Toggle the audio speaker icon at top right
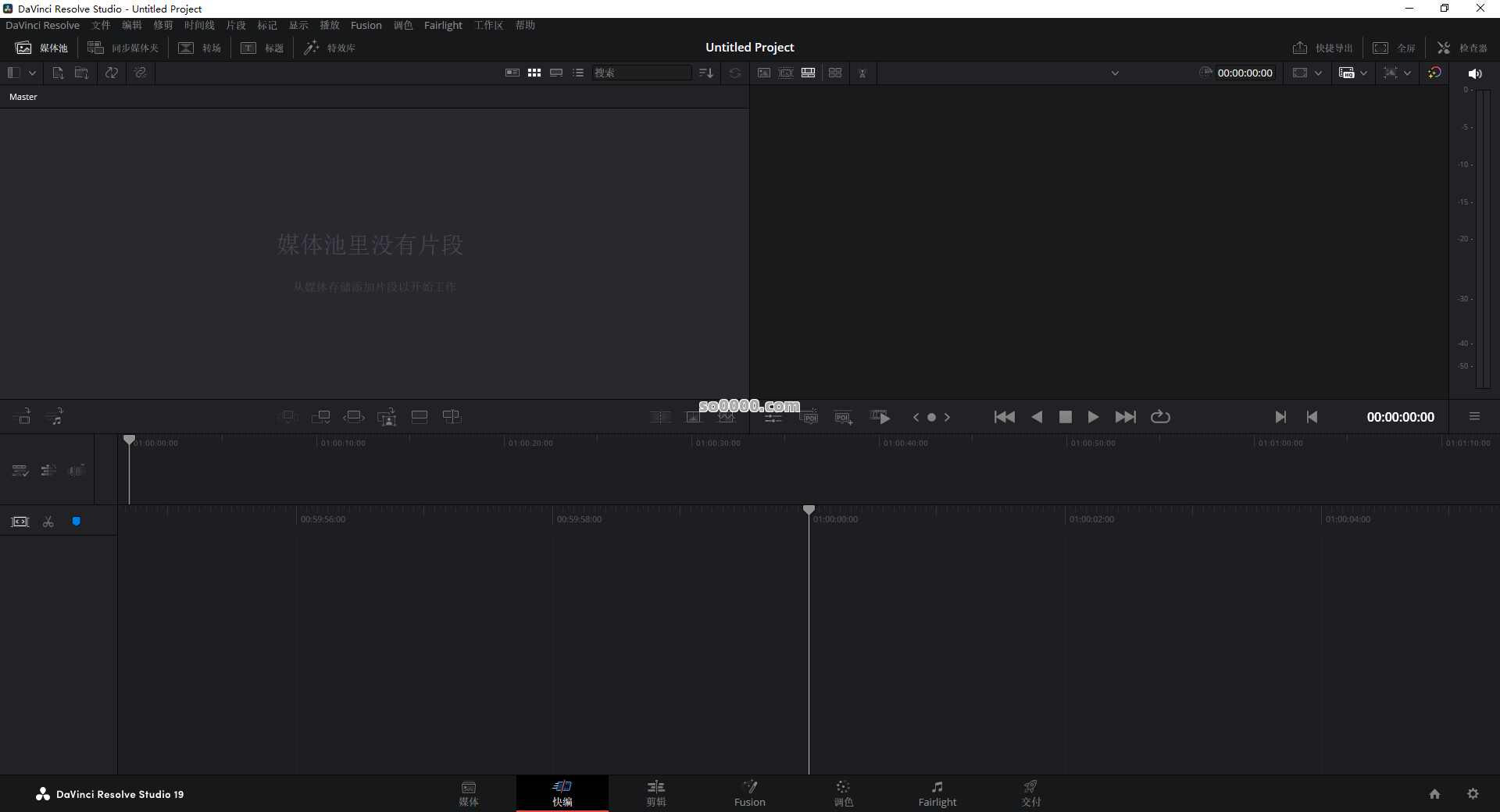Screen dimensions: 1500x812 click(1475, 73)
